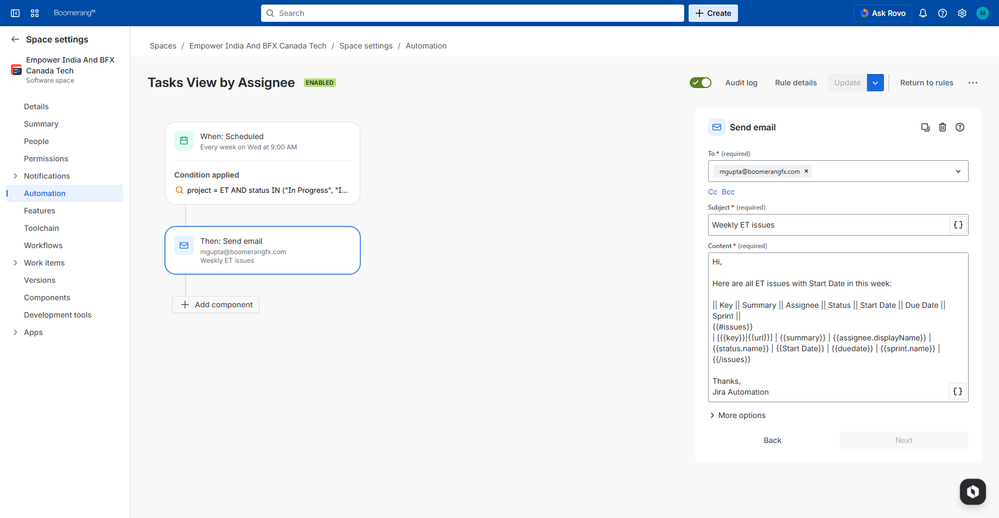
Task: Click the condition JQL search icon
Action: coord(180,190)
